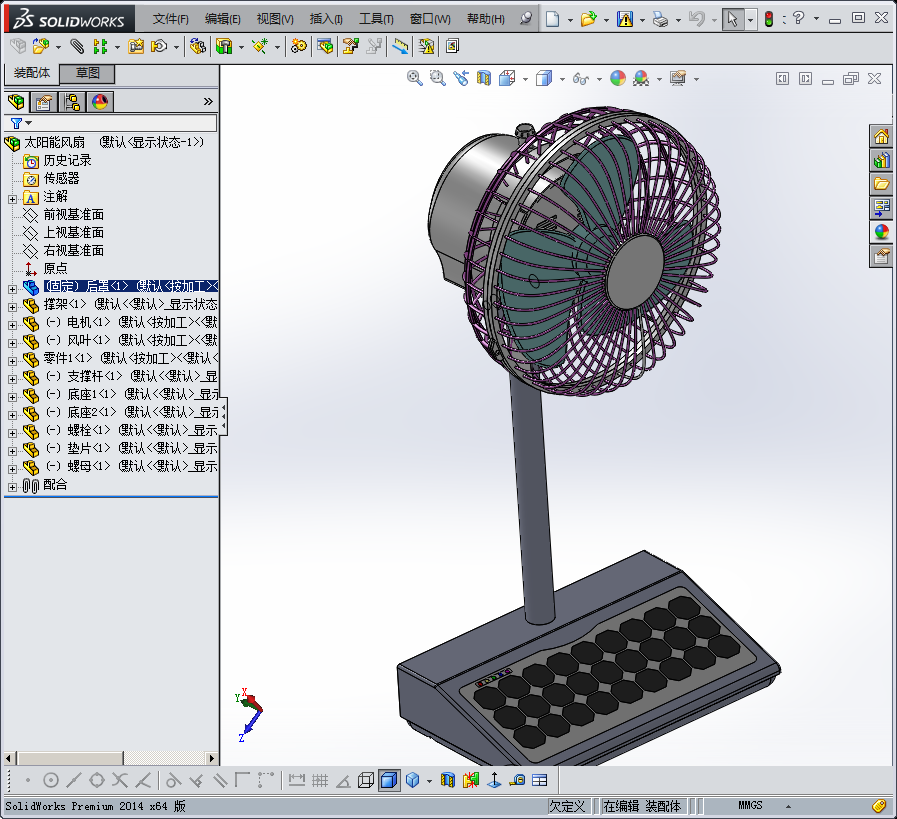Open the View Orientation dropdown arrow
The width and height of the screenshot is (897, 819).
525,79
